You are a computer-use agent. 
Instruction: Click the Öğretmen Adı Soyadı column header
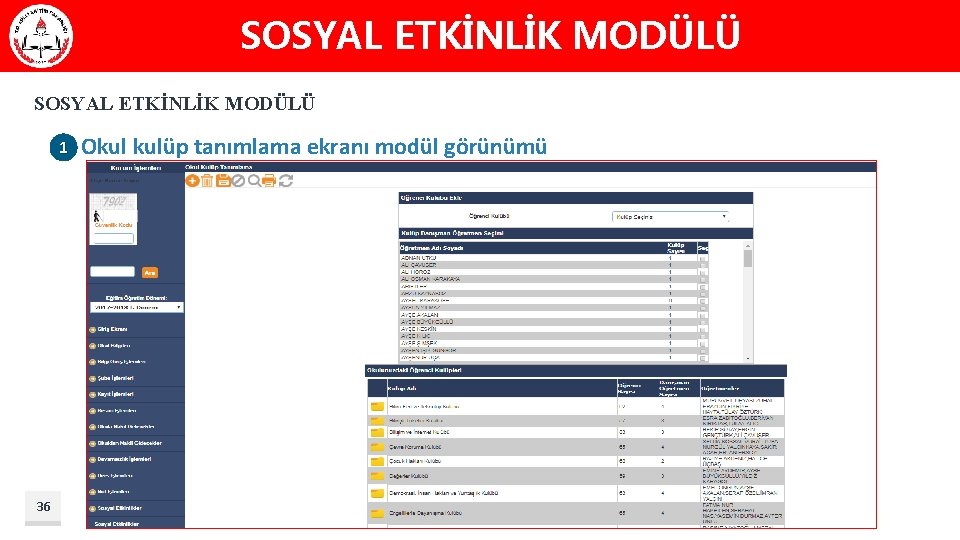[x=432, y=248]
